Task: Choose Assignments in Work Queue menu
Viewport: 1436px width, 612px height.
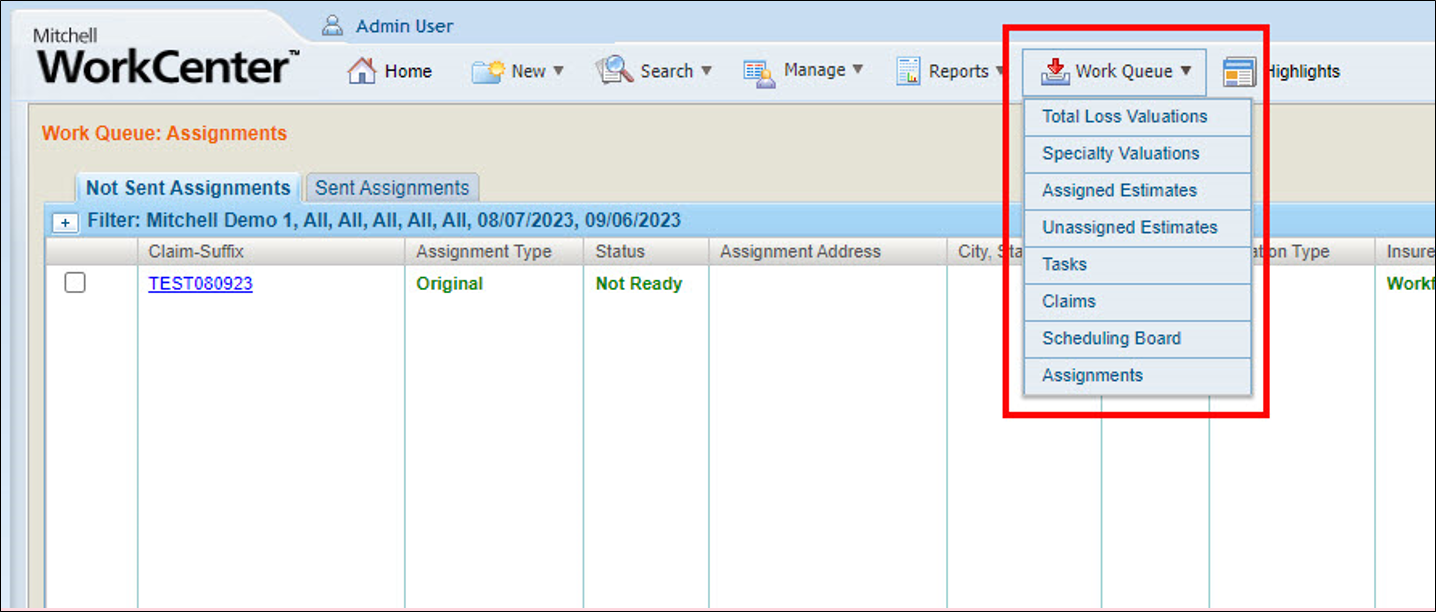Action: coord(1138,376)
